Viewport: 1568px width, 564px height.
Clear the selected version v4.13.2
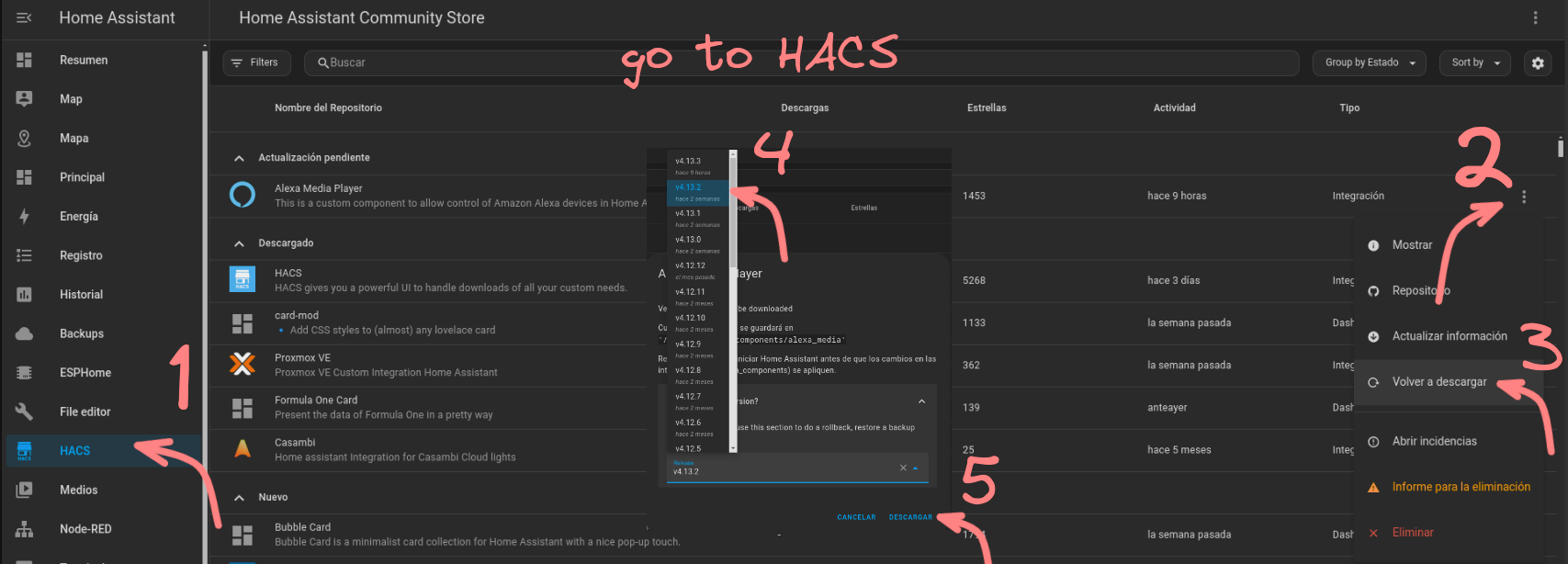(903, 468)
